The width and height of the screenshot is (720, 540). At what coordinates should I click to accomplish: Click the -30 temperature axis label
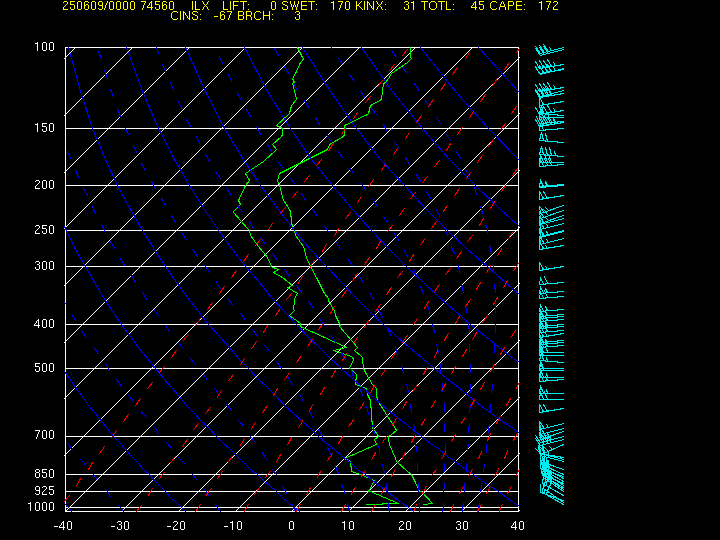tap(120, 526)
